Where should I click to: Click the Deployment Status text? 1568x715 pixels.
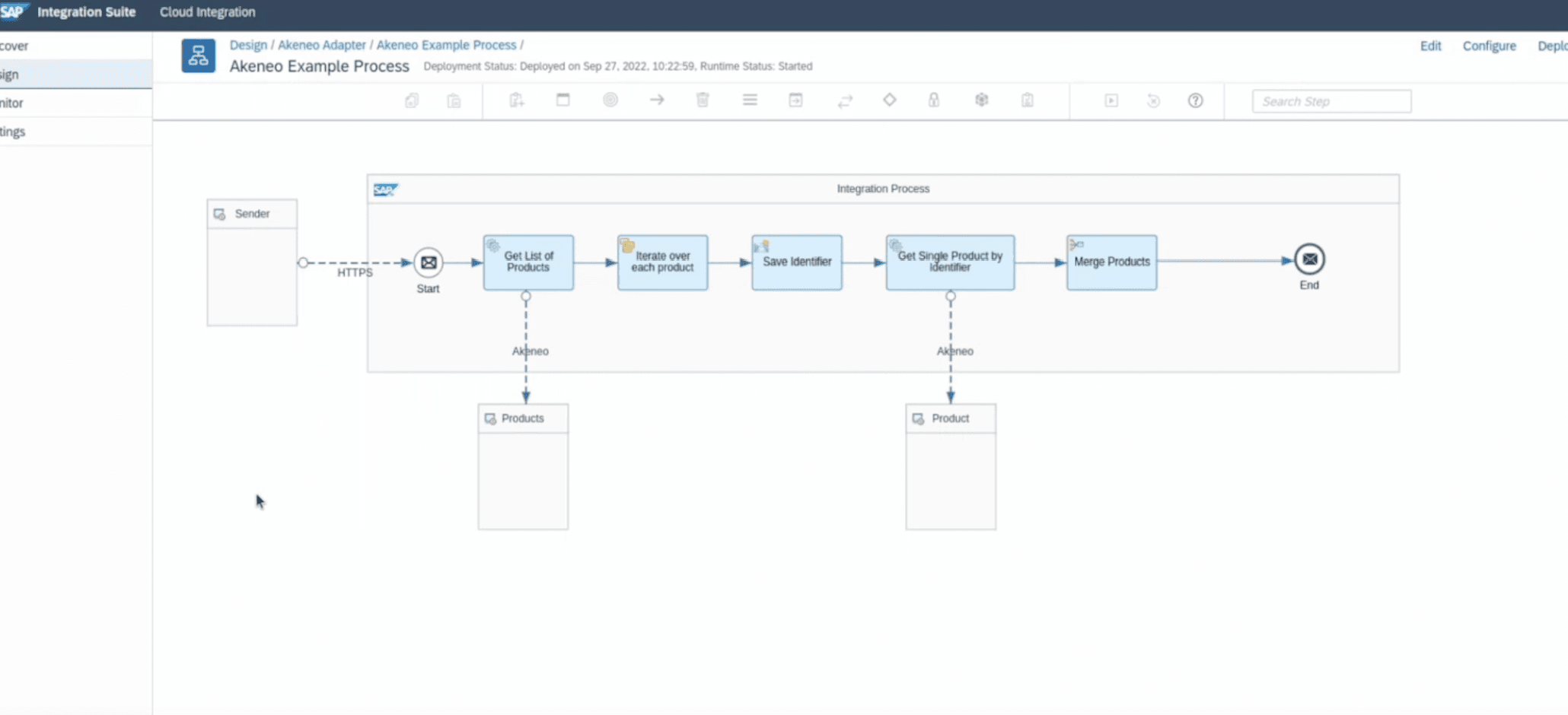(x=617, y=66)
